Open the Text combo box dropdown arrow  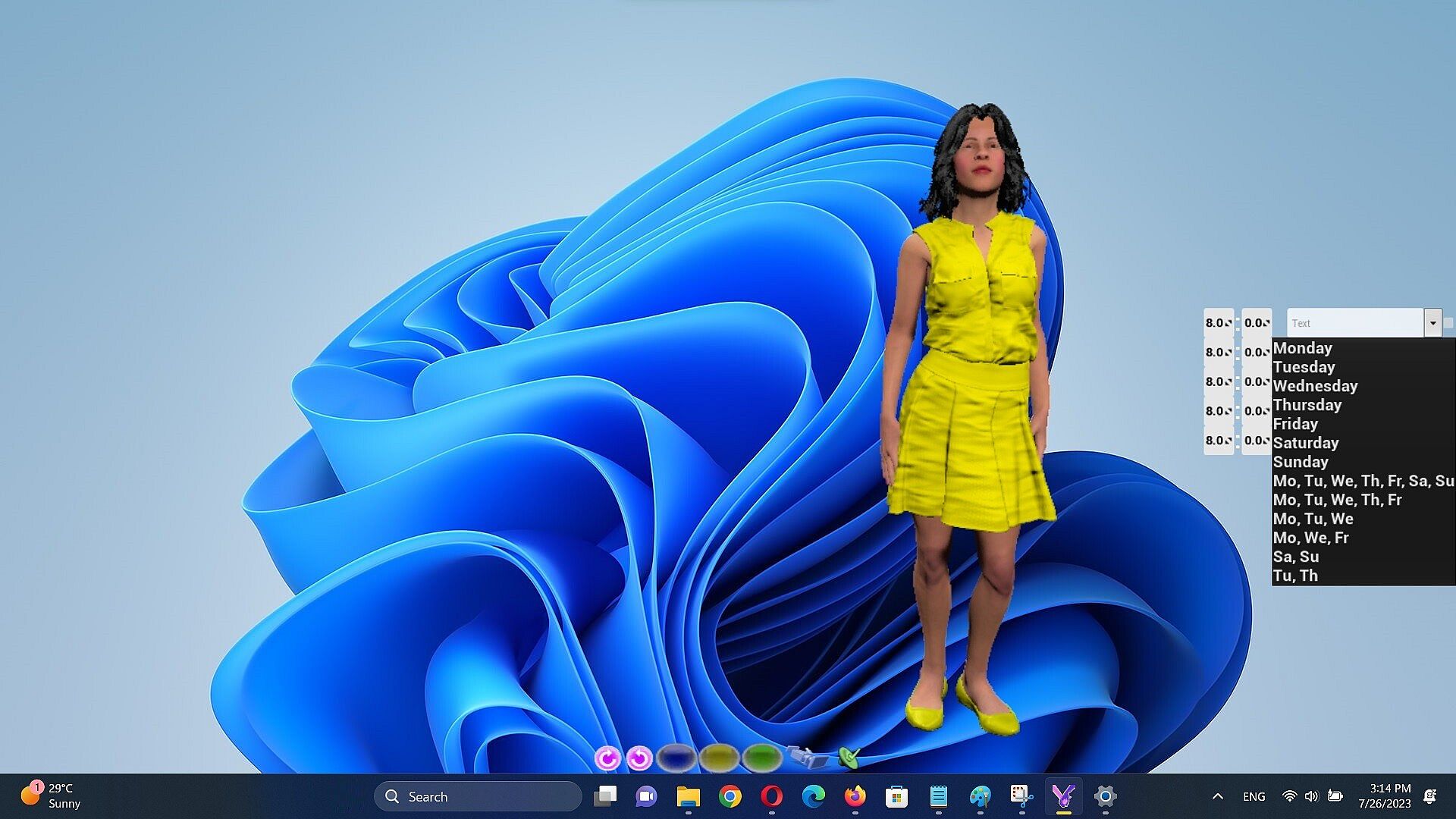pyautogui.click(x=1432, y=323)
